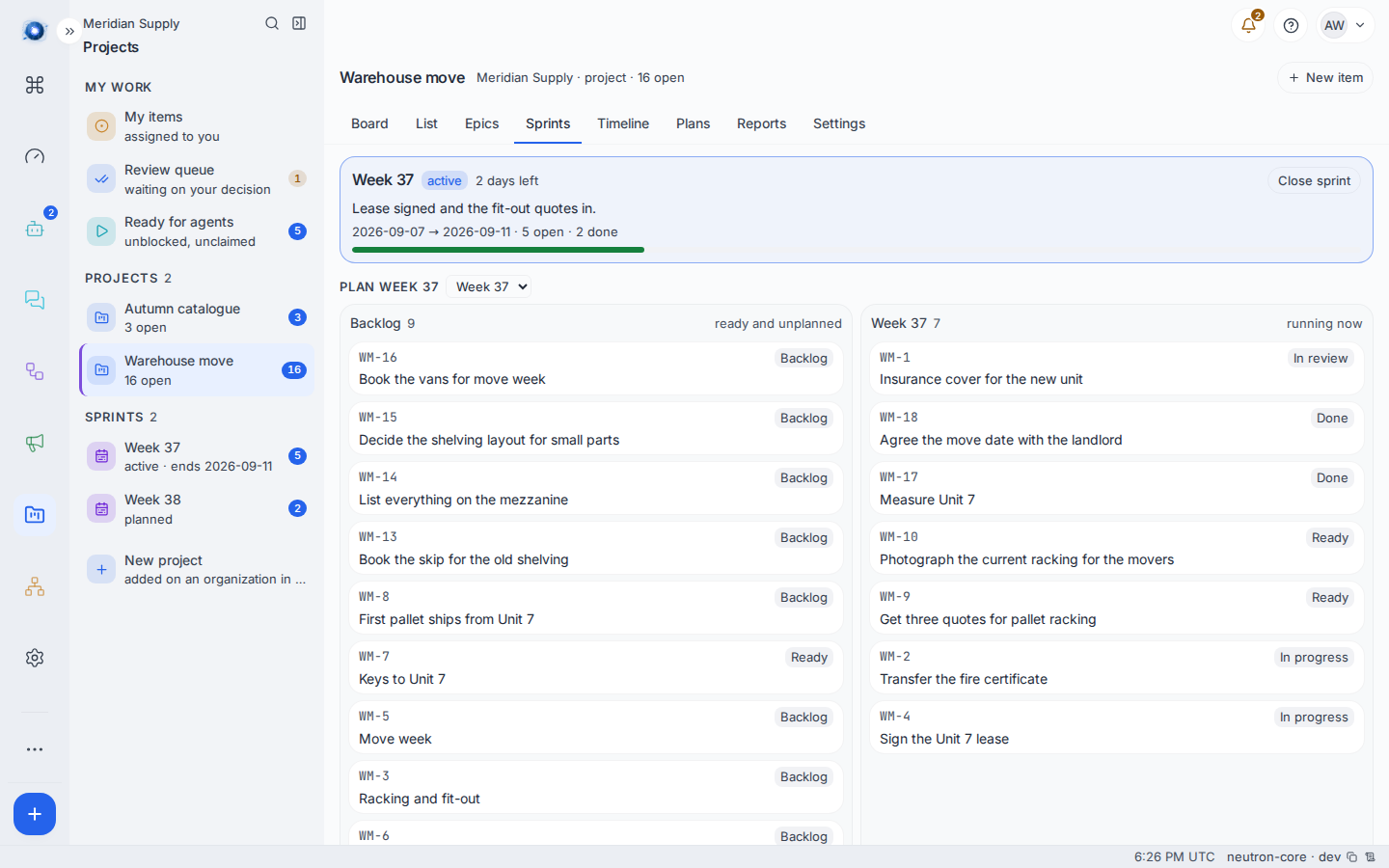The height and width of the screenshot is (868, 1389).
Task: Click the New item button
Action: (x=1325, y=77)
